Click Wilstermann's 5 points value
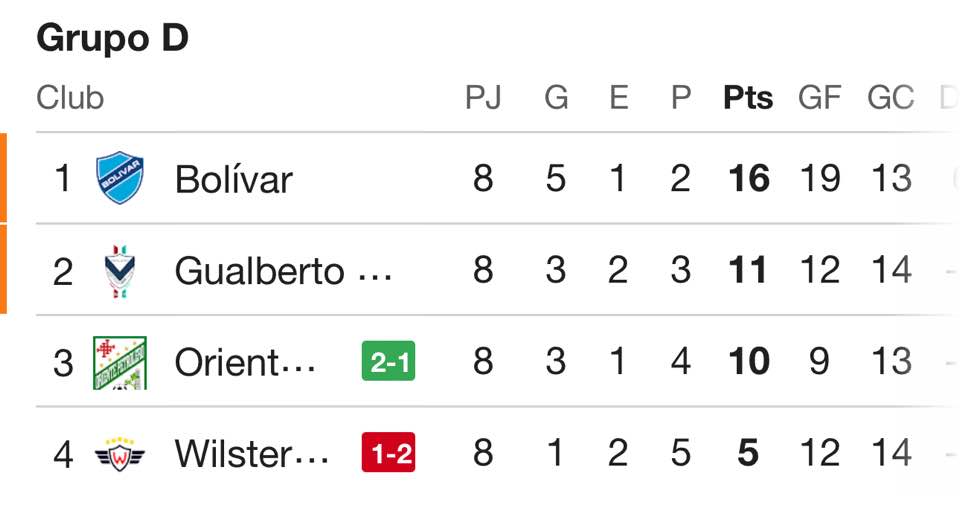The image size is (960, 517). 748,454
